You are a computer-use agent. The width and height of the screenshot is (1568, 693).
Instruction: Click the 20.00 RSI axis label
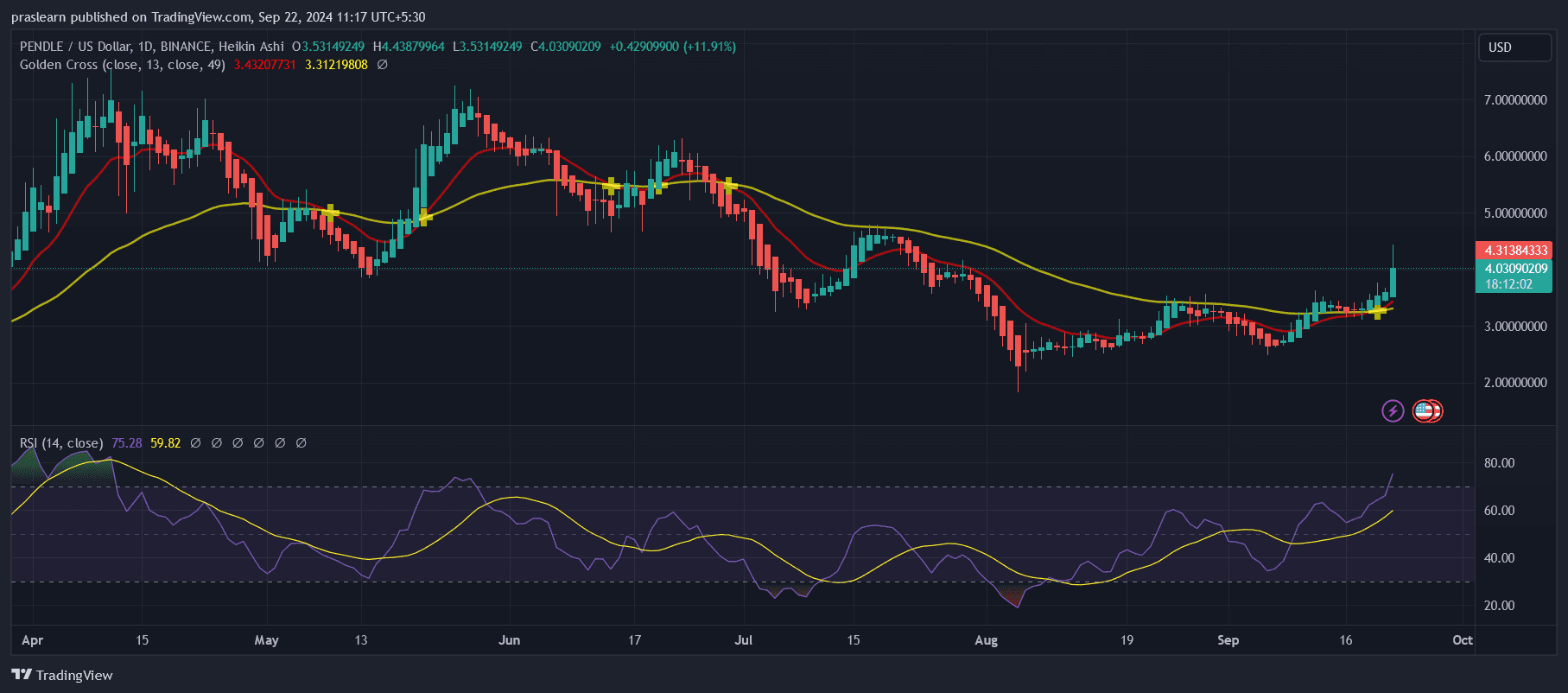tap(1499, 606)
